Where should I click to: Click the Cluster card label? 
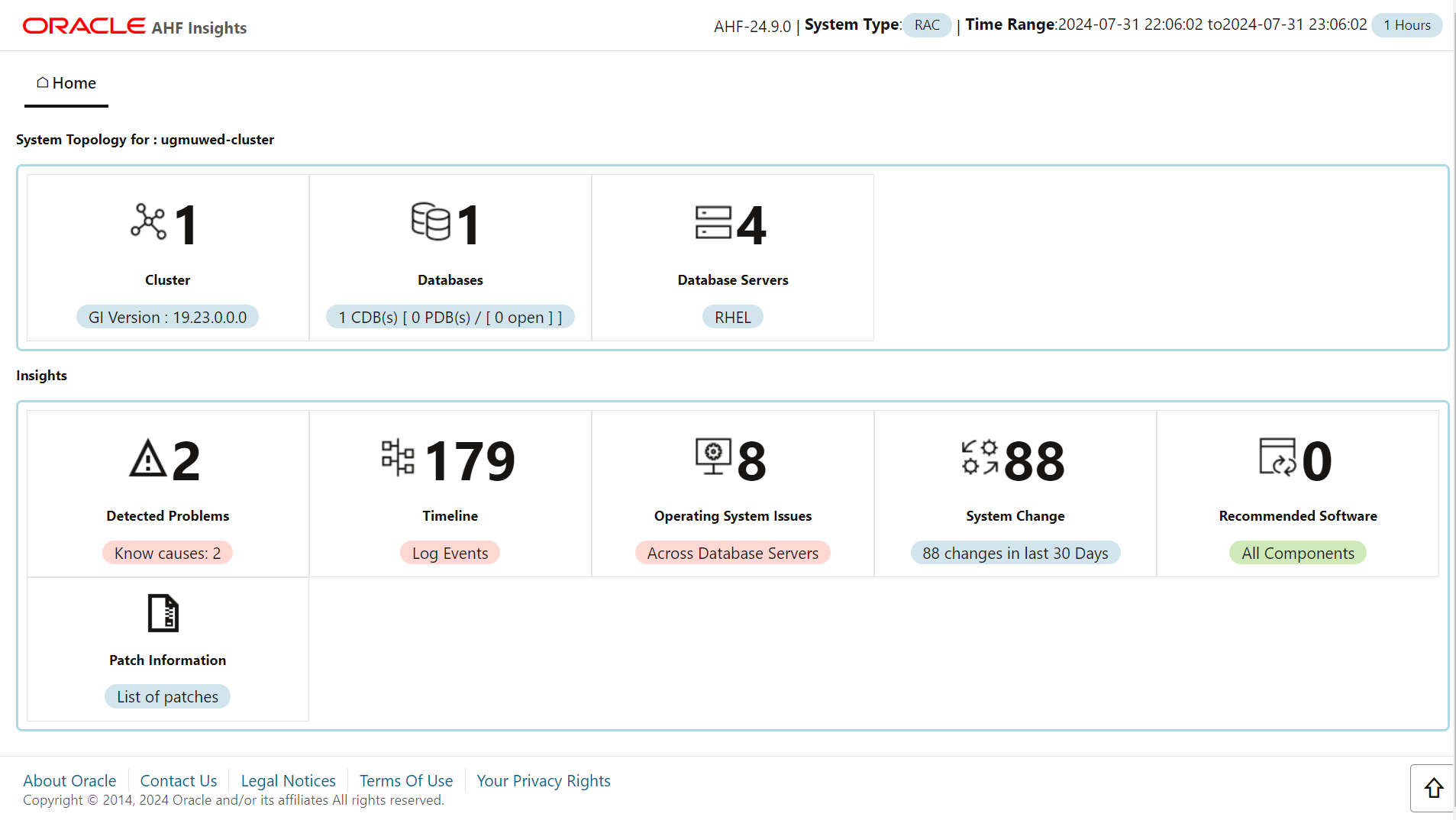167,279
